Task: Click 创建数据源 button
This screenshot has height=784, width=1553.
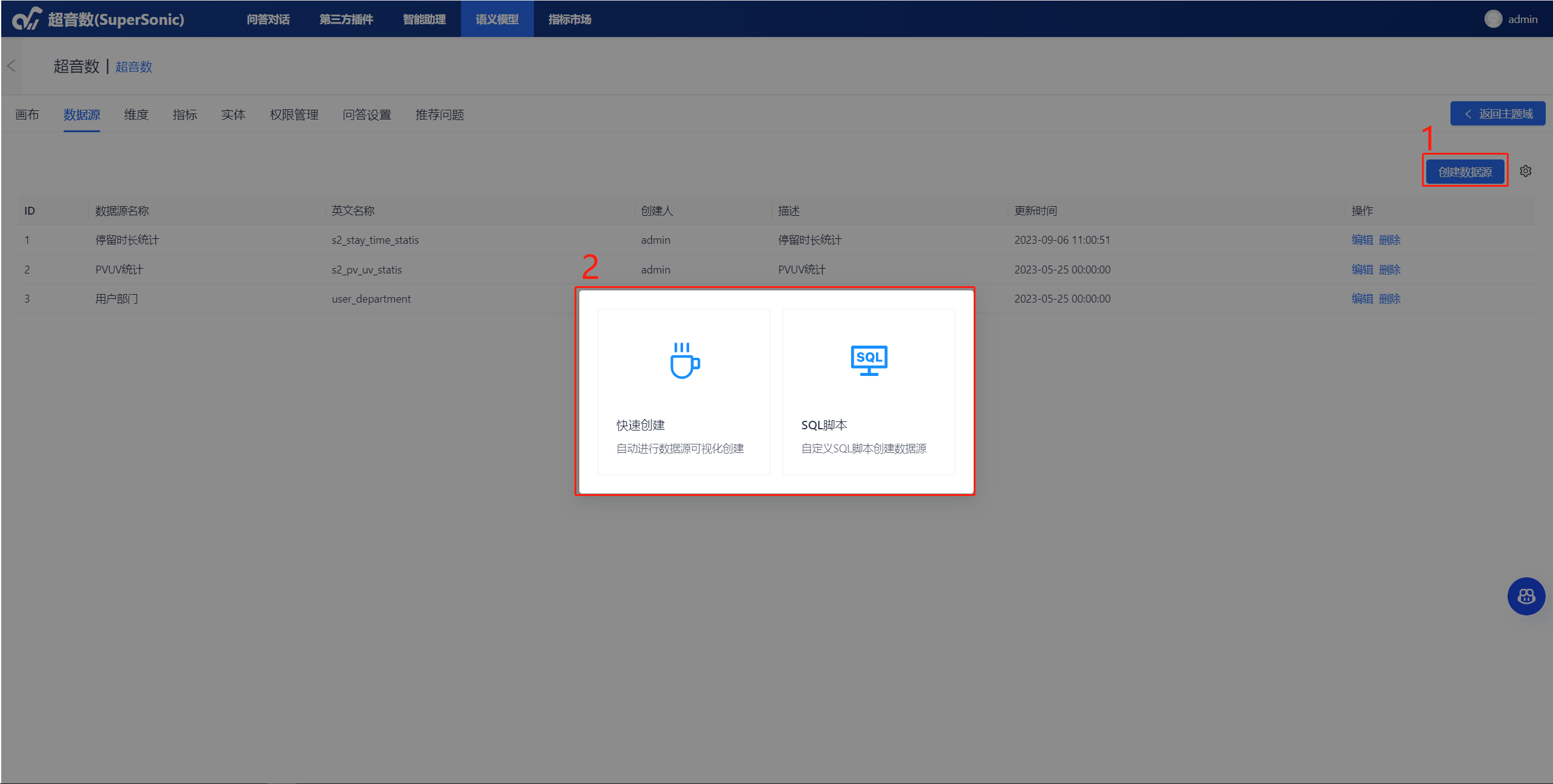Action: 1464,172
